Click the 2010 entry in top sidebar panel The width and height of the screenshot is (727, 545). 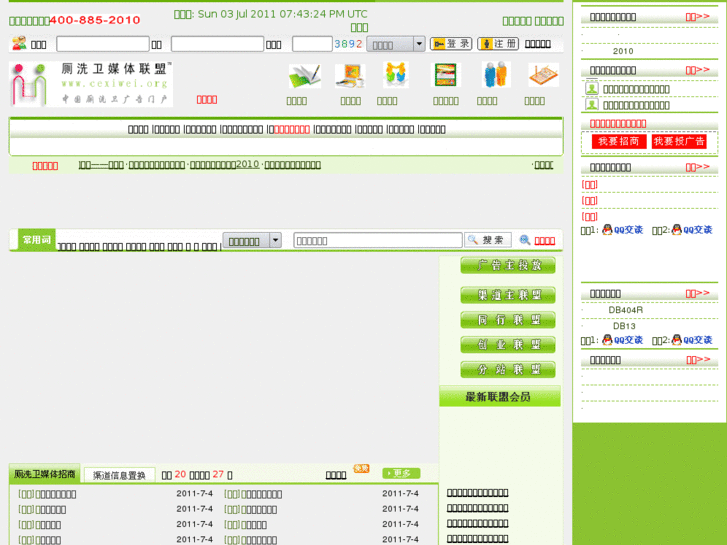[x=623, y=51]
